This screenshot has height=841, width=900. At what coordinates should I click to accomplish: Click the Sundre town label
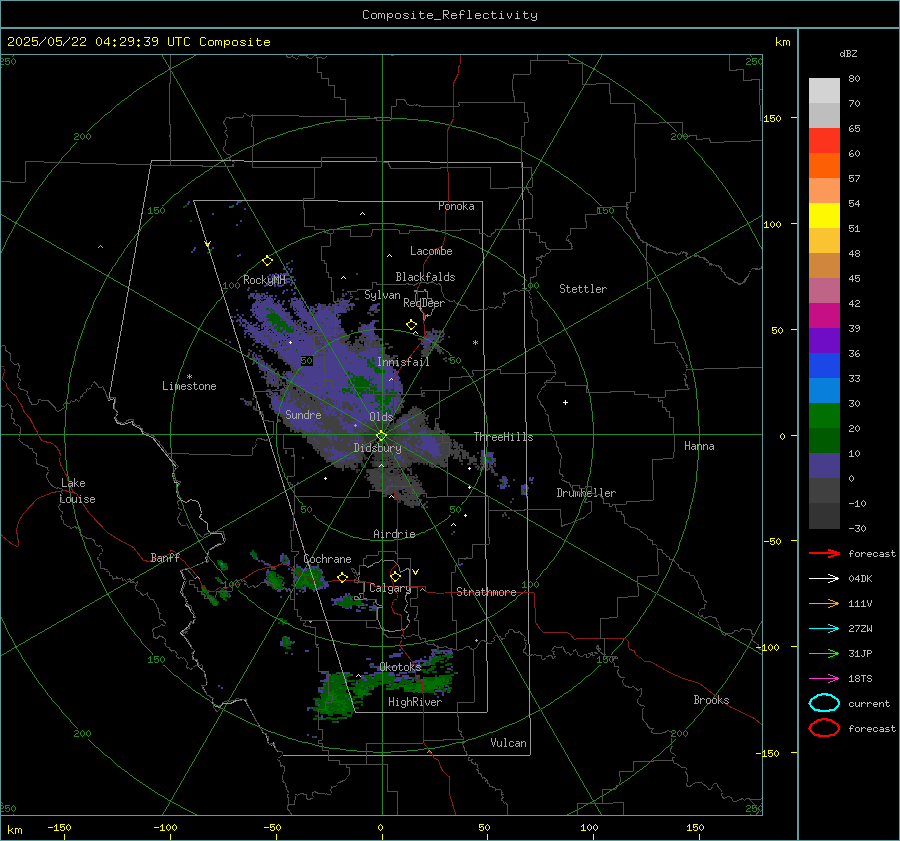coord(303,414)
